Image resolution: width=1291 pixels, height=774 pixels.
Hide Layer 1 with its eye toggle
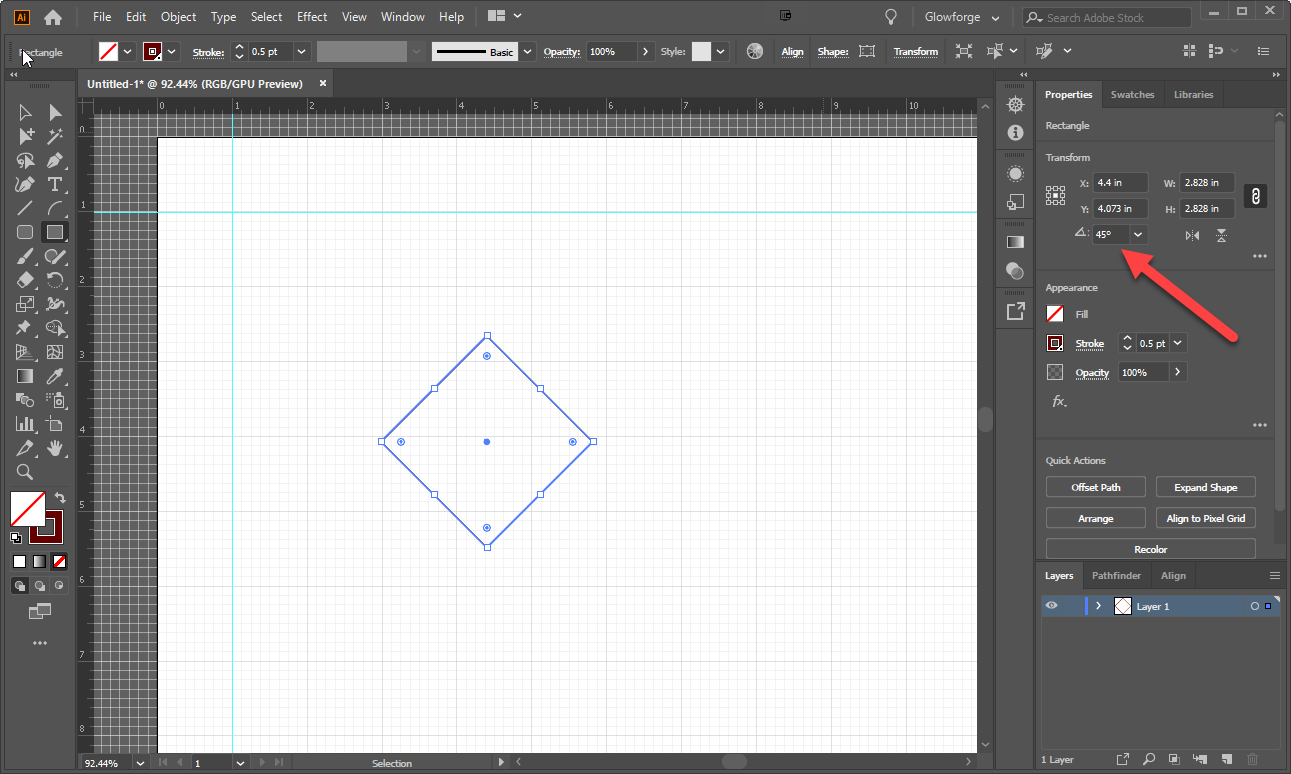click(1051, 605)
